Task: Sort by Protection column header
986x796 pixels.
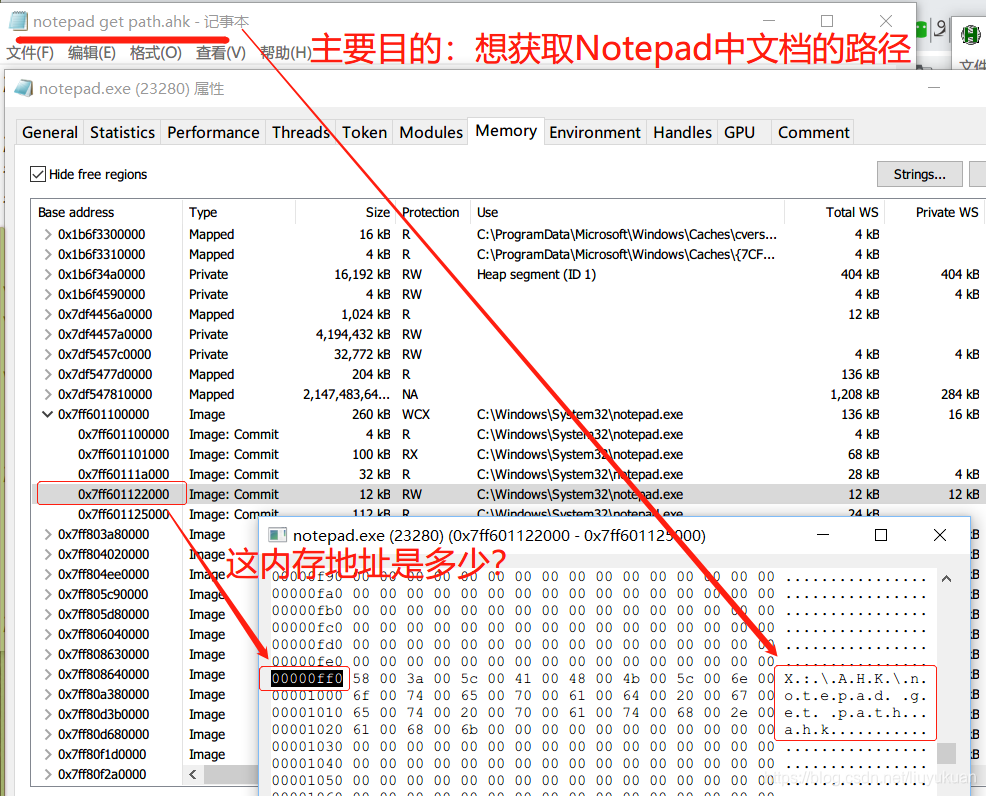Action: pyautogui.click(x=433, y=213)
